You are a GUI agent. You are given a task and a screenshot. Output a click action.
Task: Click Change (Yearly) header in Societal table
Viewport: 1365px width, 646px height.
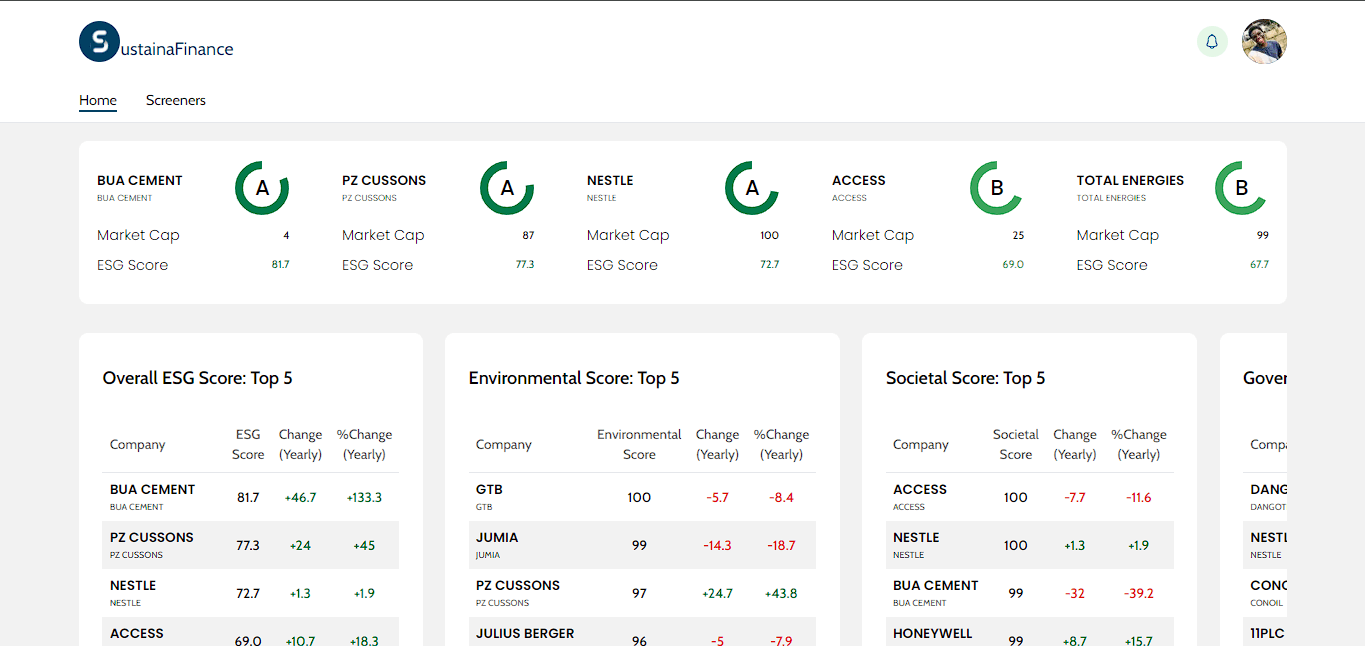pos(1075,445)
